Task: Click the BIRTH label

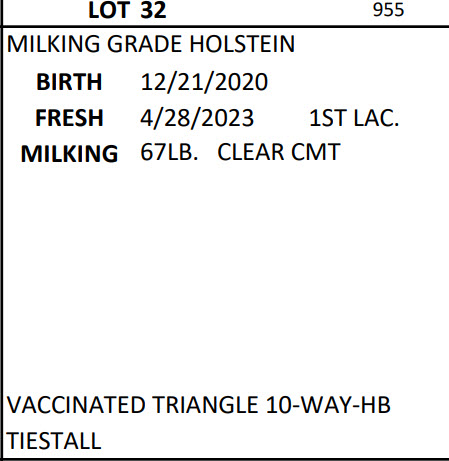Action: (69, 82)
